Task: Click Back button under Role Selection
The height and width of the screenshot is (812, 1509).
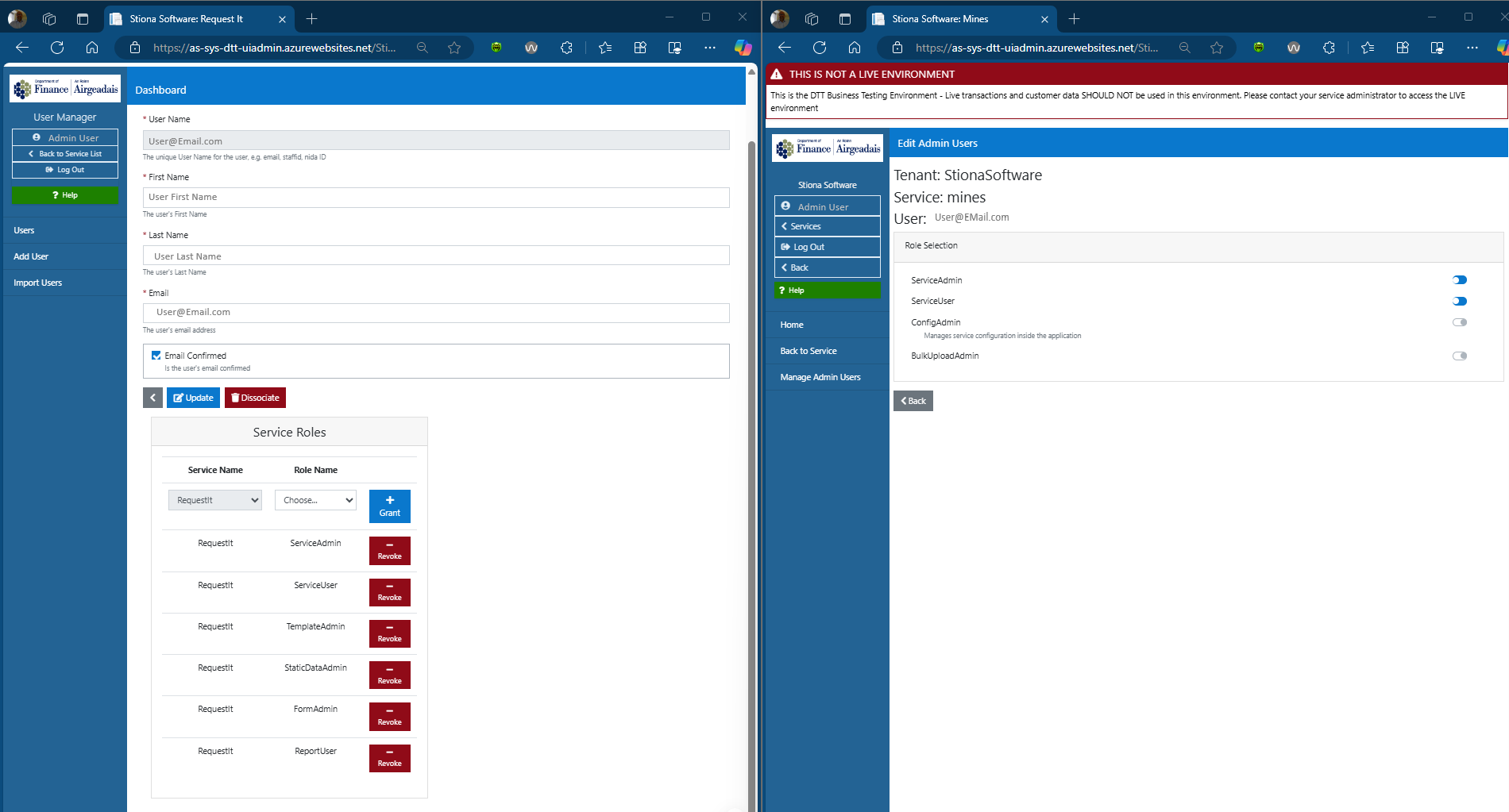Action: point(913,401)
